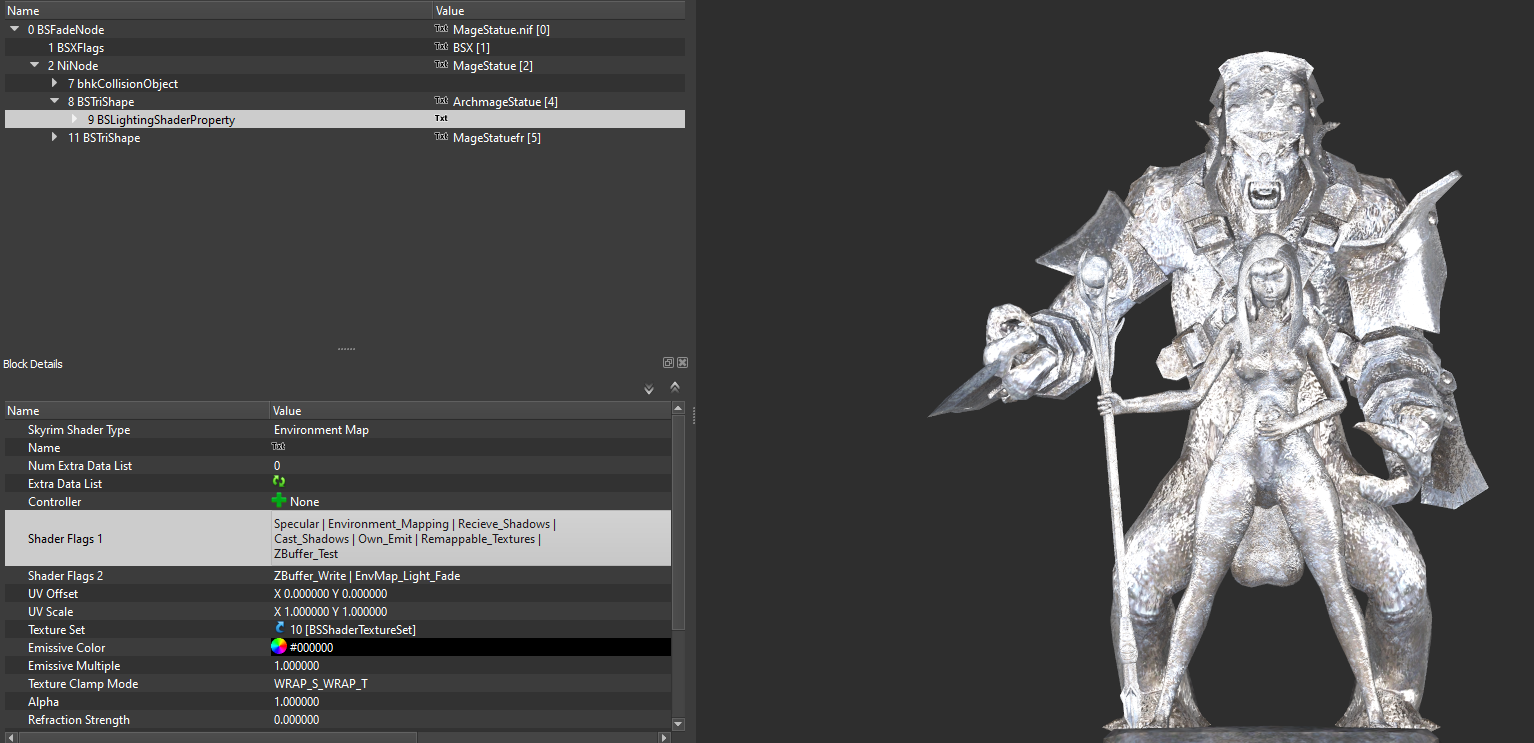Click the Value column header in block list

[558, 11]
